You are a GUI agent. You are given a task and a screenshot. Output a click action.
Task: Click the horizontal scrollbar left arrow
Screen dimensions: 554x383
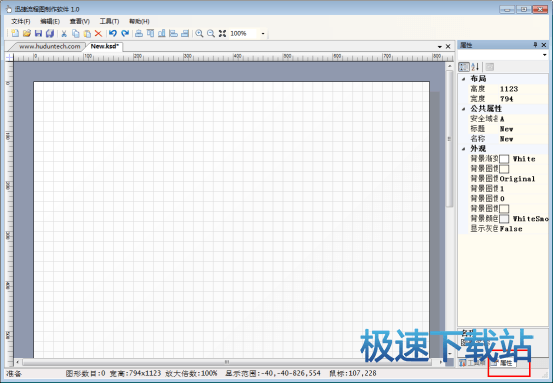tap(18, 362)
